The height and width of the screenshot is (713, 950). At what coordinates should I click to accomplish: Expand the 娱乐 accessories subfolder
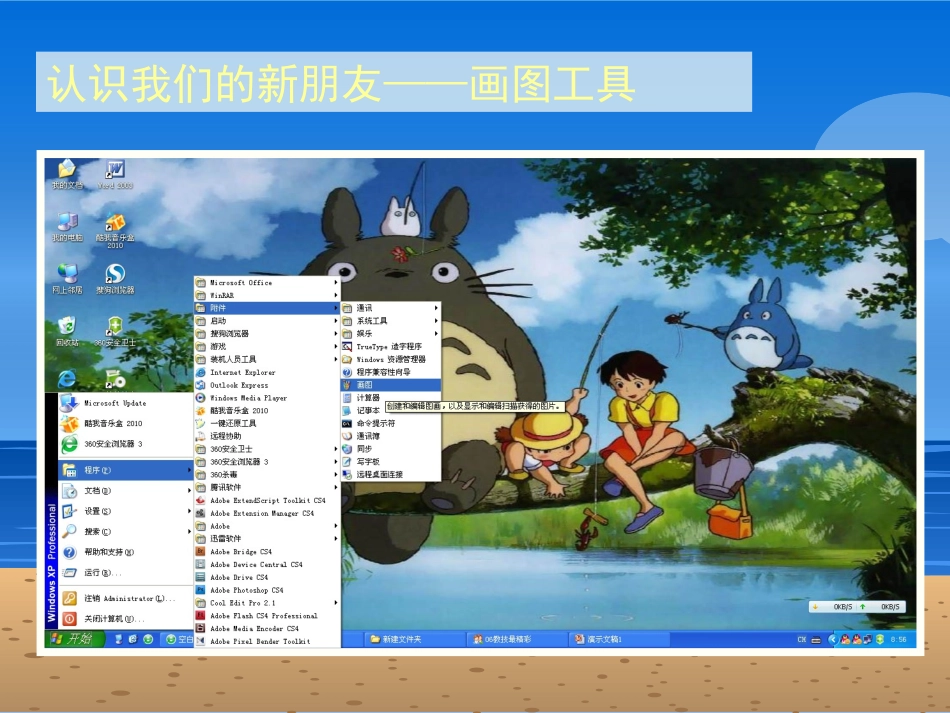click(391, 334)
